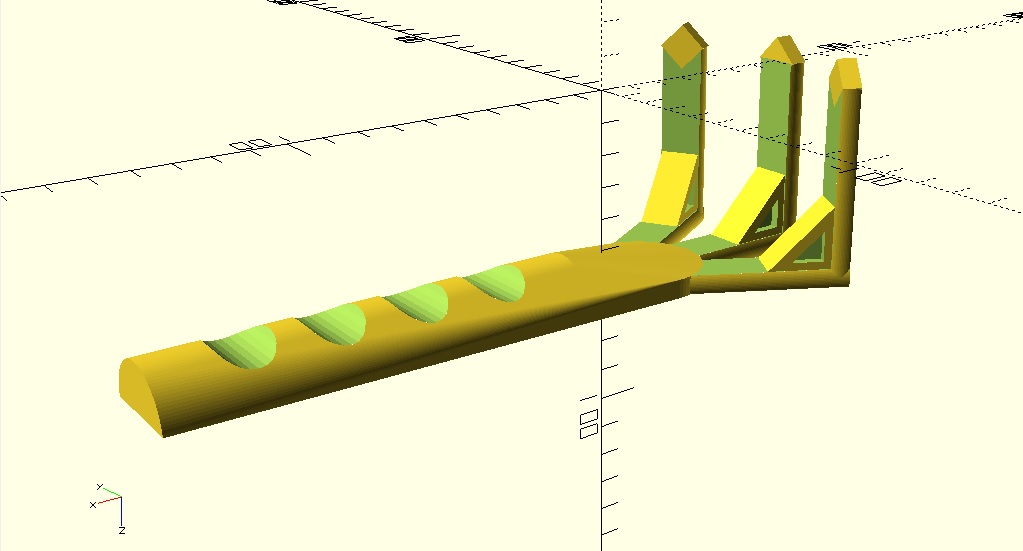This screenshot has height=551, width=1023.
Task: Click the pointed tip of right prong
Action: [846, 74]
